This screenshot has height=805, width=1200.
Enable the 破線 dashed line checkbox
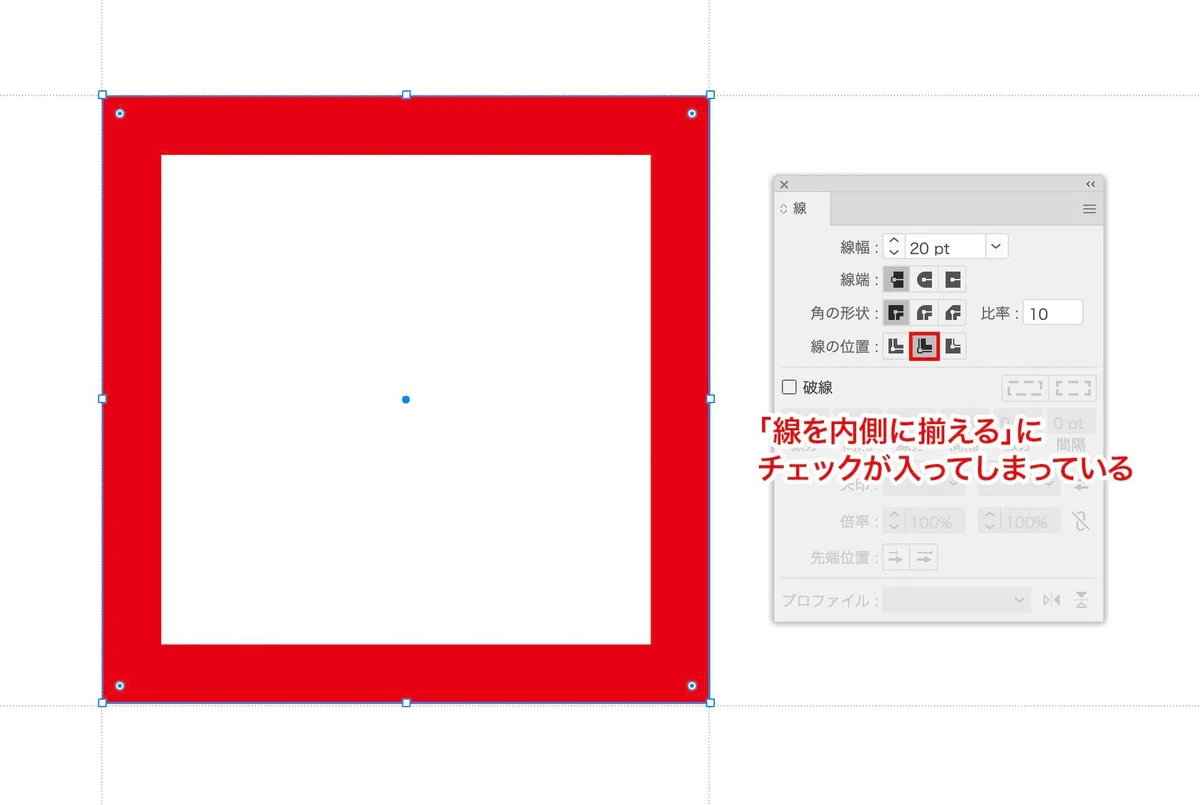tap(789, 387)
